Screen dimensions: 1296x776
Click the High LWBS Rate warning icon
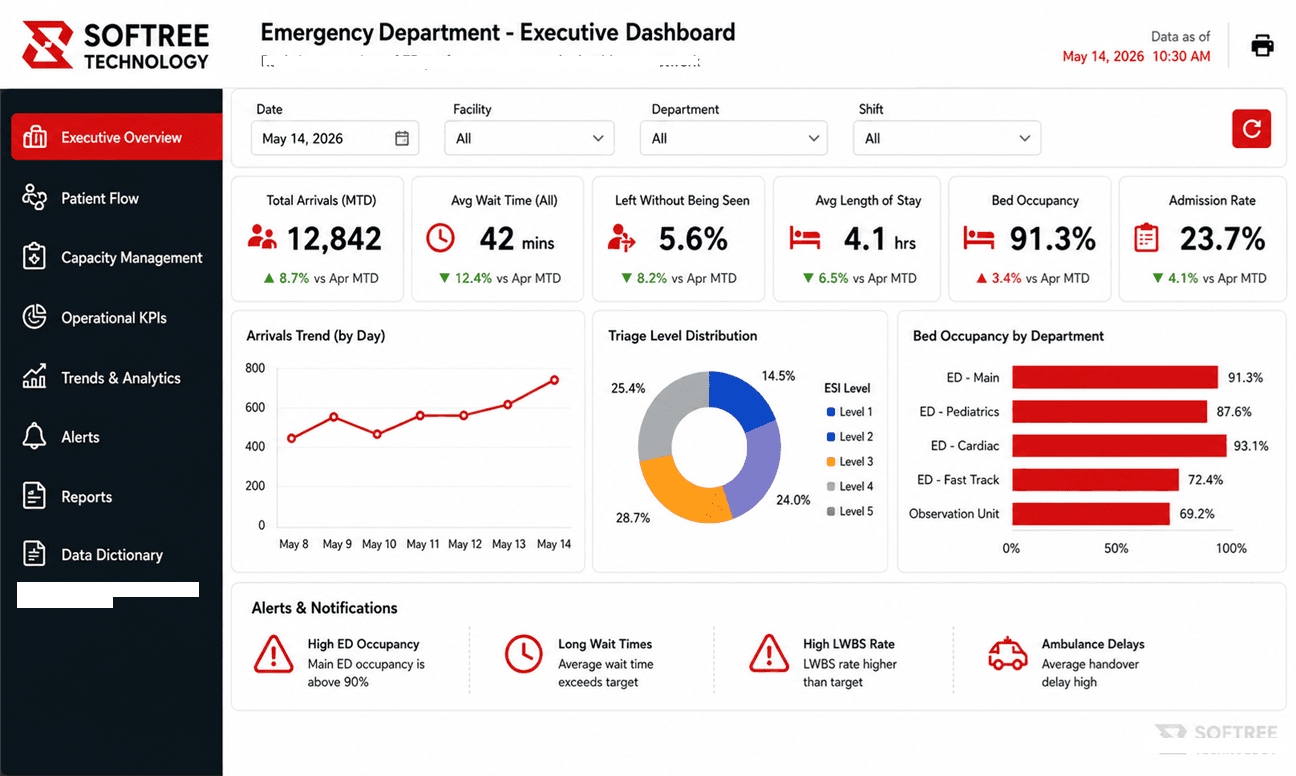[x=769, y=653]
